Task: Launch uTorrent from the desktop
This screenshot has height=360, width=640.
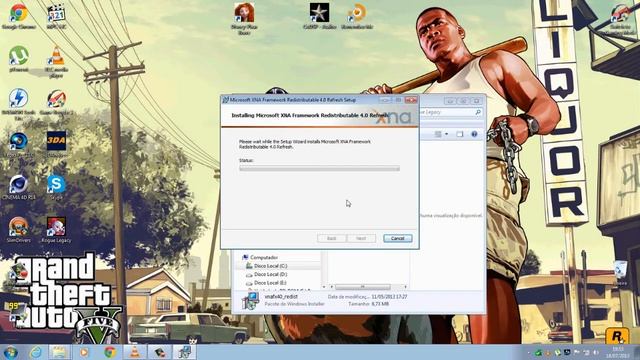Action: pyautogui.click(x=19, y=59)
